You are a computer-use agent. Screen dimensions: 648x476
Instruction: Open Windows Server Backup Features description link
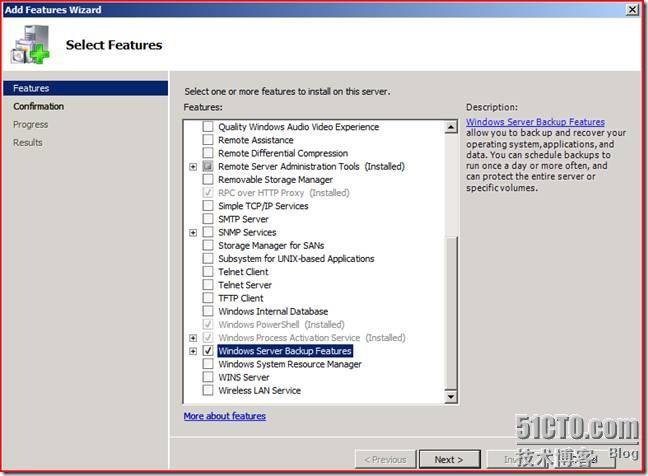535,122
